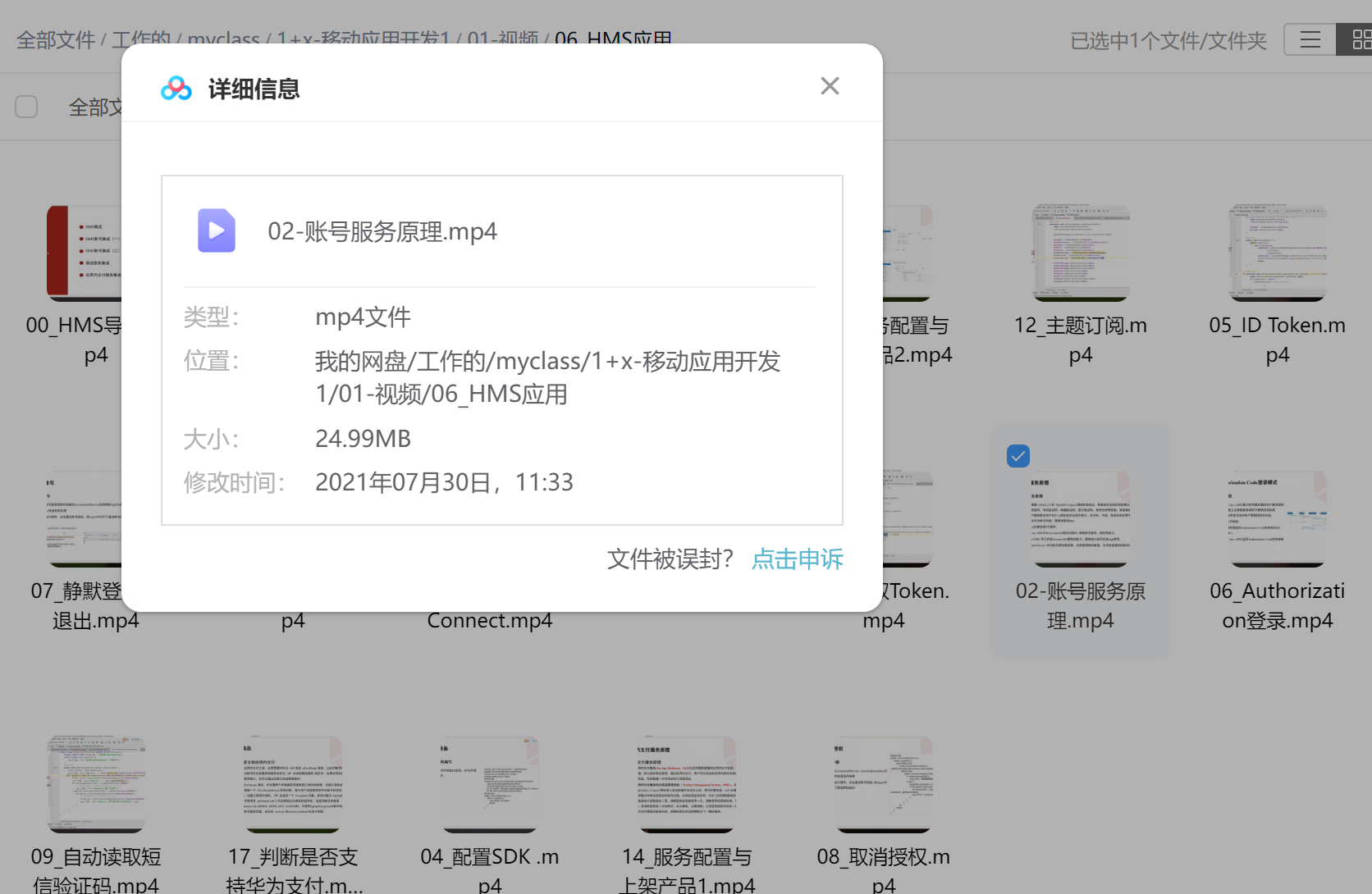
Task: Open the 04_配置SDK.mp4 thumbnail
Action: (x=490, y=785)
